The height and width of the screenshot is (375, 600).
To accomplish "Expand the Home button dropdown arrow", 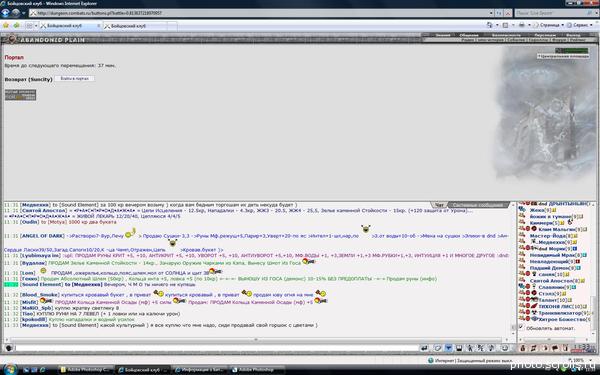I will [x=497, y=25].
